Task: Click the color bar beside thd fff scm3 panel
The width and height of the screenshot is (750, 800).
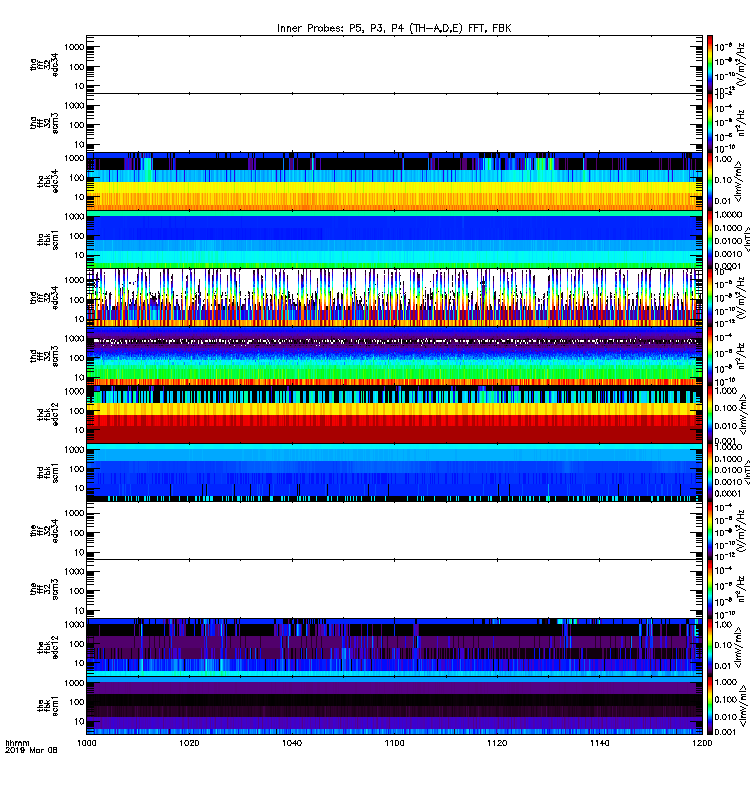Action: [x=710, y=356]
